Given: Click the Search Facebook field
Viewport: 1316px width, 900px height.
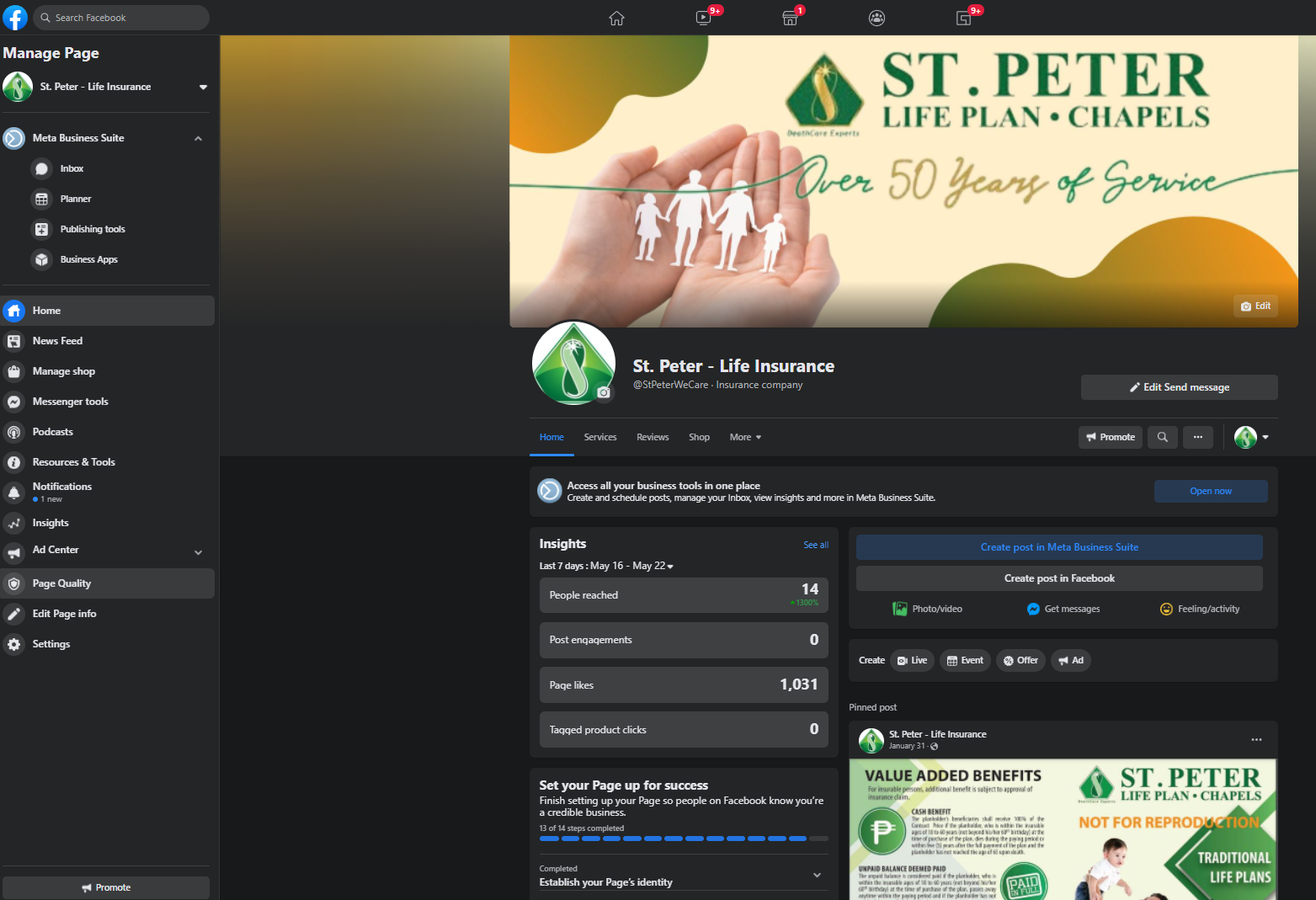Looking at the screenshot, I should (x=121, y=18).
